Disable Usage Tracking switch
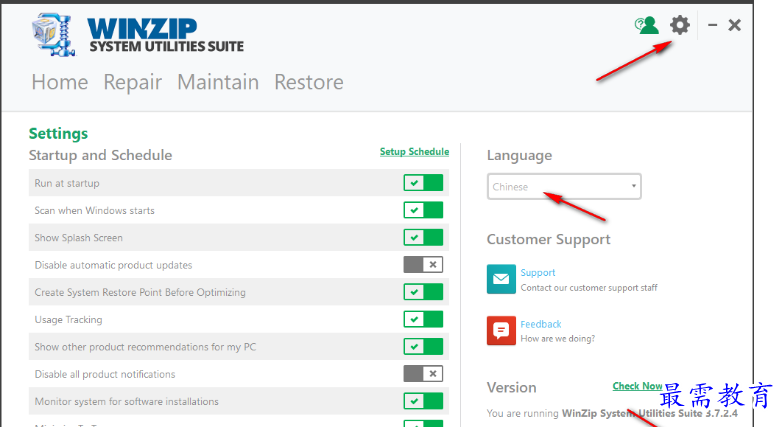The image size is (781, 427). (423, 319)
